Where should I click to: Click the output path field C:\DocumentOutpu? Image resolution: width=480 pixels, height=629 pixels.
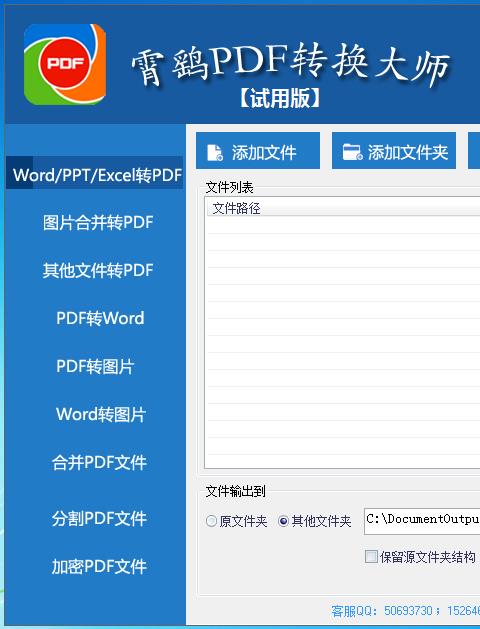pyautogui.click(x=422, y=521)
